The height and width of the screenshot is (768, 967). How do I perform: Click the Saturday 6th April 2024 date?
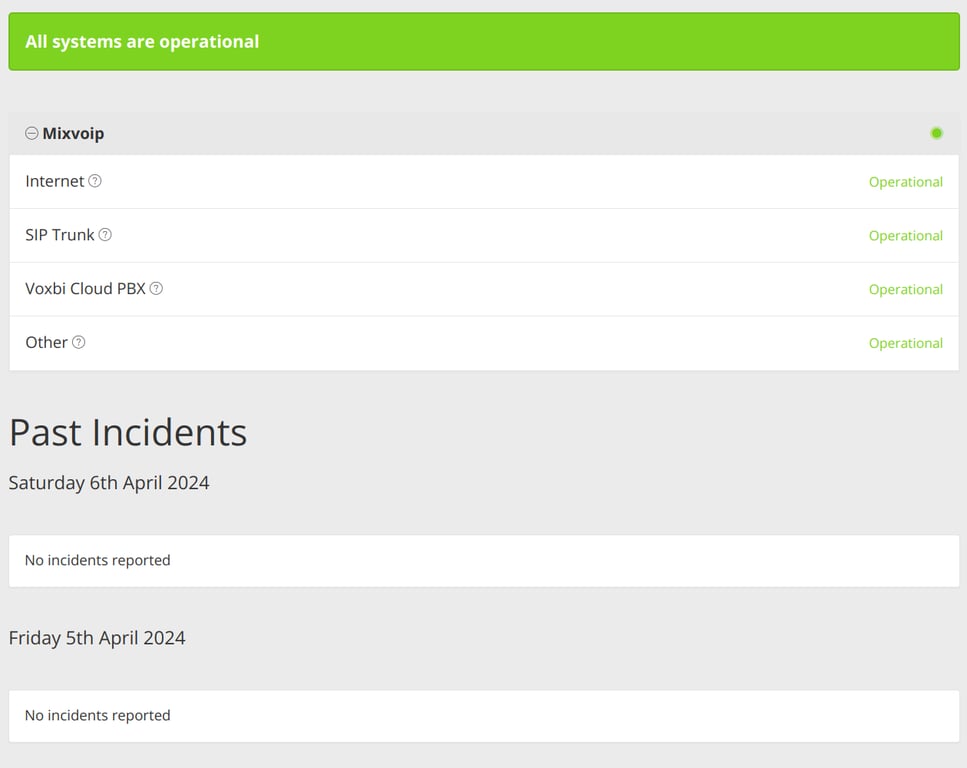pyautogui.click(x=109, y=483)
